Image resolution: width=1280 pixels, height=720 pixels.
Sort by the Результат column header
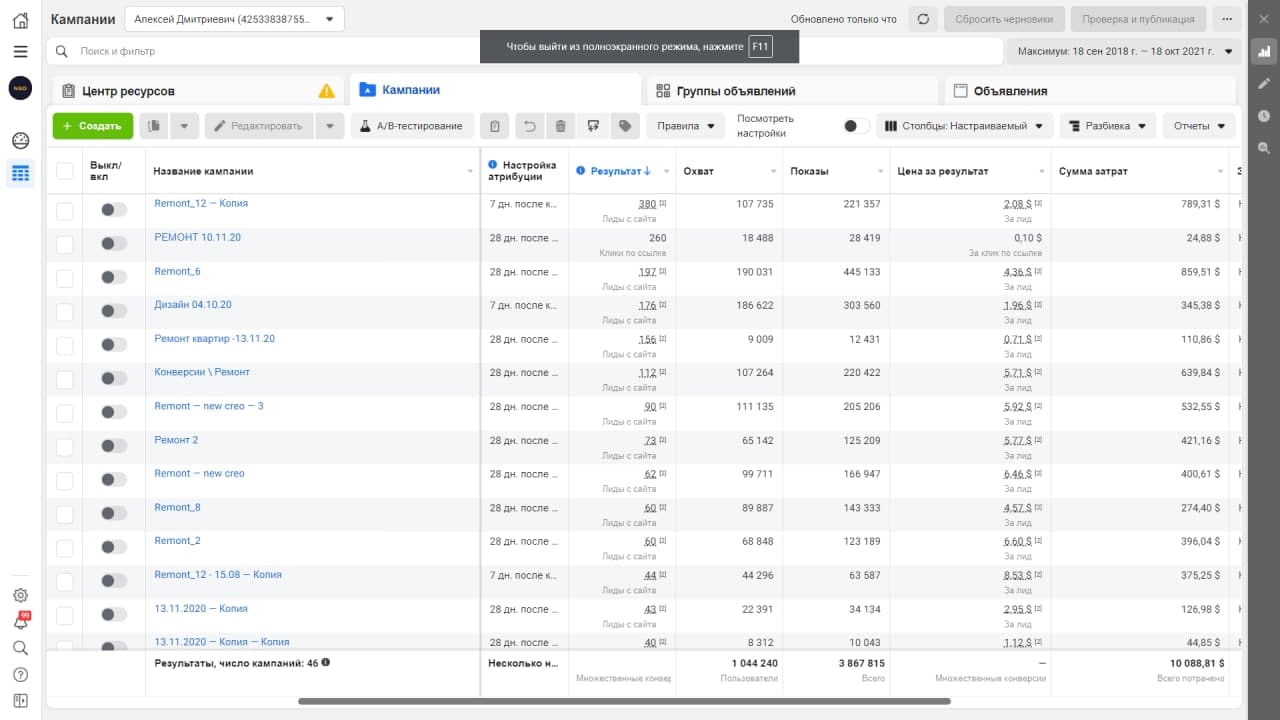(x=621, y=171)
